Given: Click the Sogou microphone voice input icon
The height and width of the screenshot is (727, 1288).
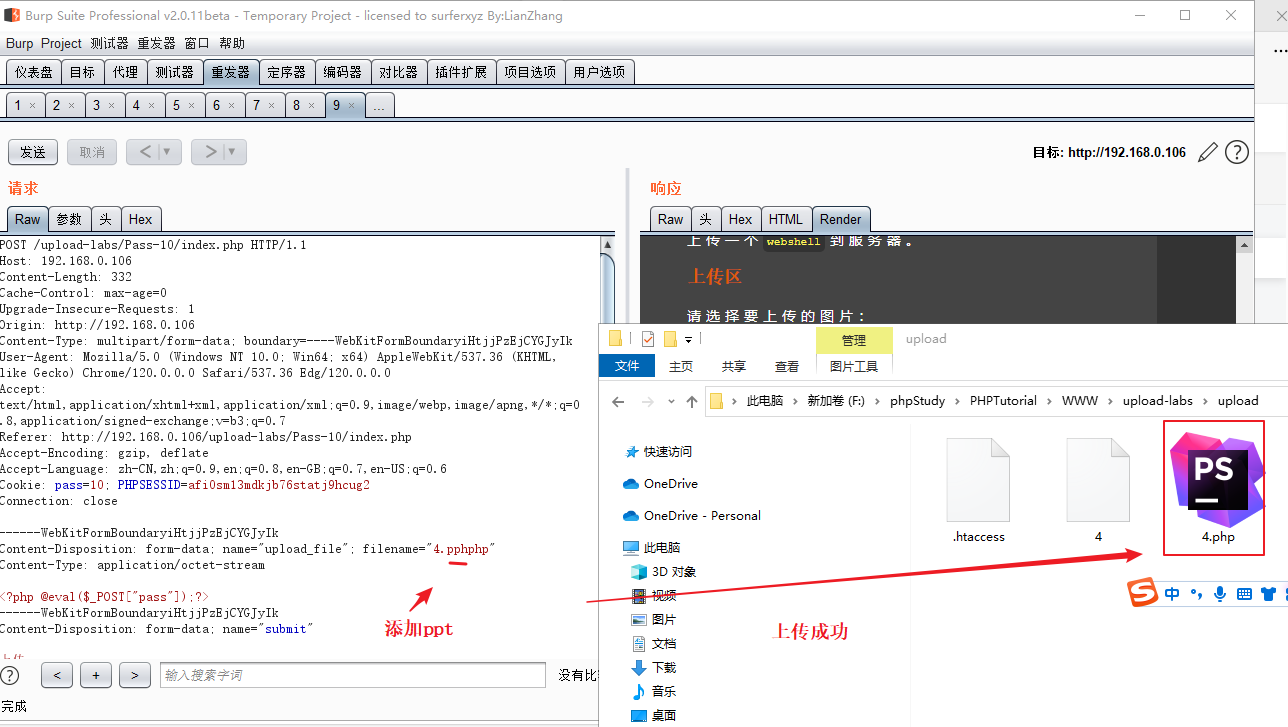Looking at the screenshot, I should pyautogui.click(x=1220, y=594).
